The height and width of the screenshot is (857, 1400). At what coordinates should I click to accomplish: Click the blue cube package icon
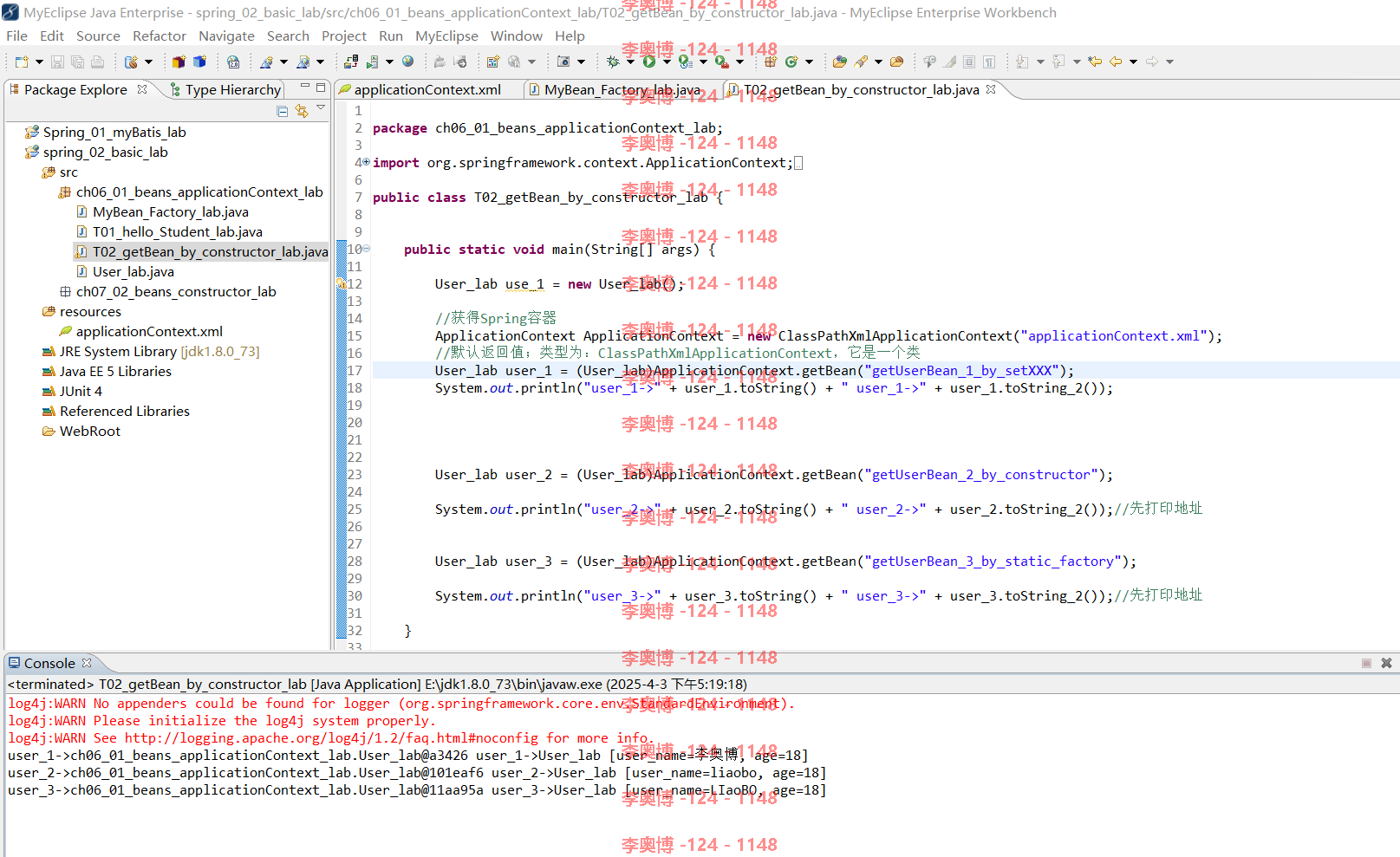tap(199, 62)
